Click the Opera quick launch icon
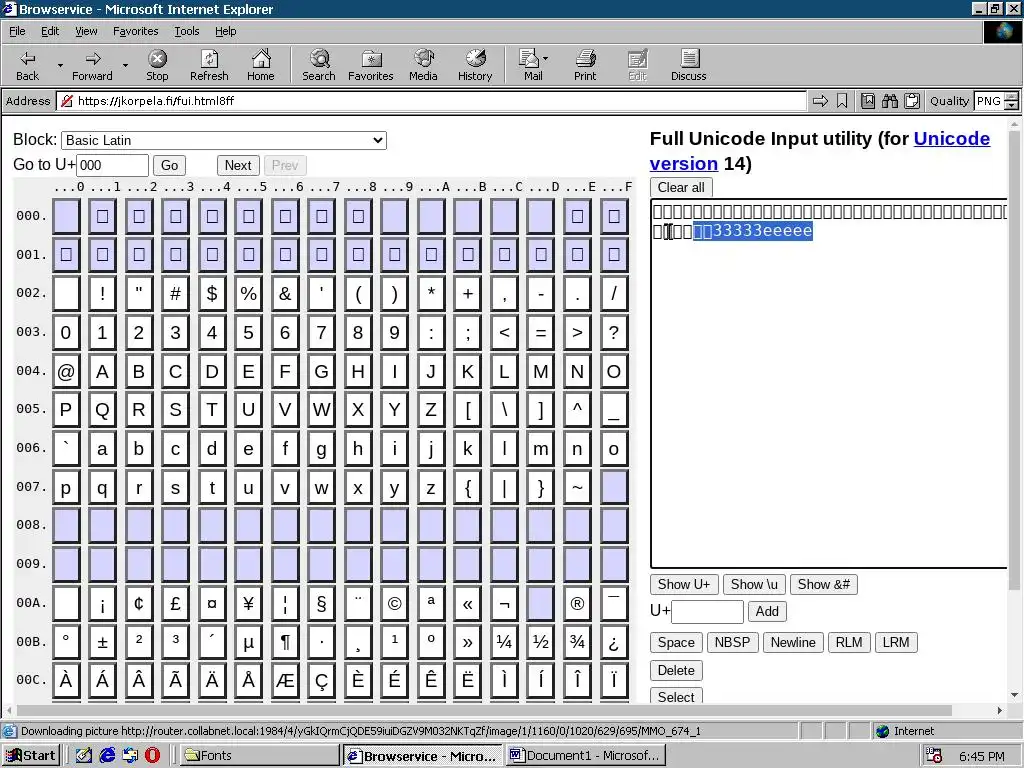 (152, 756)
